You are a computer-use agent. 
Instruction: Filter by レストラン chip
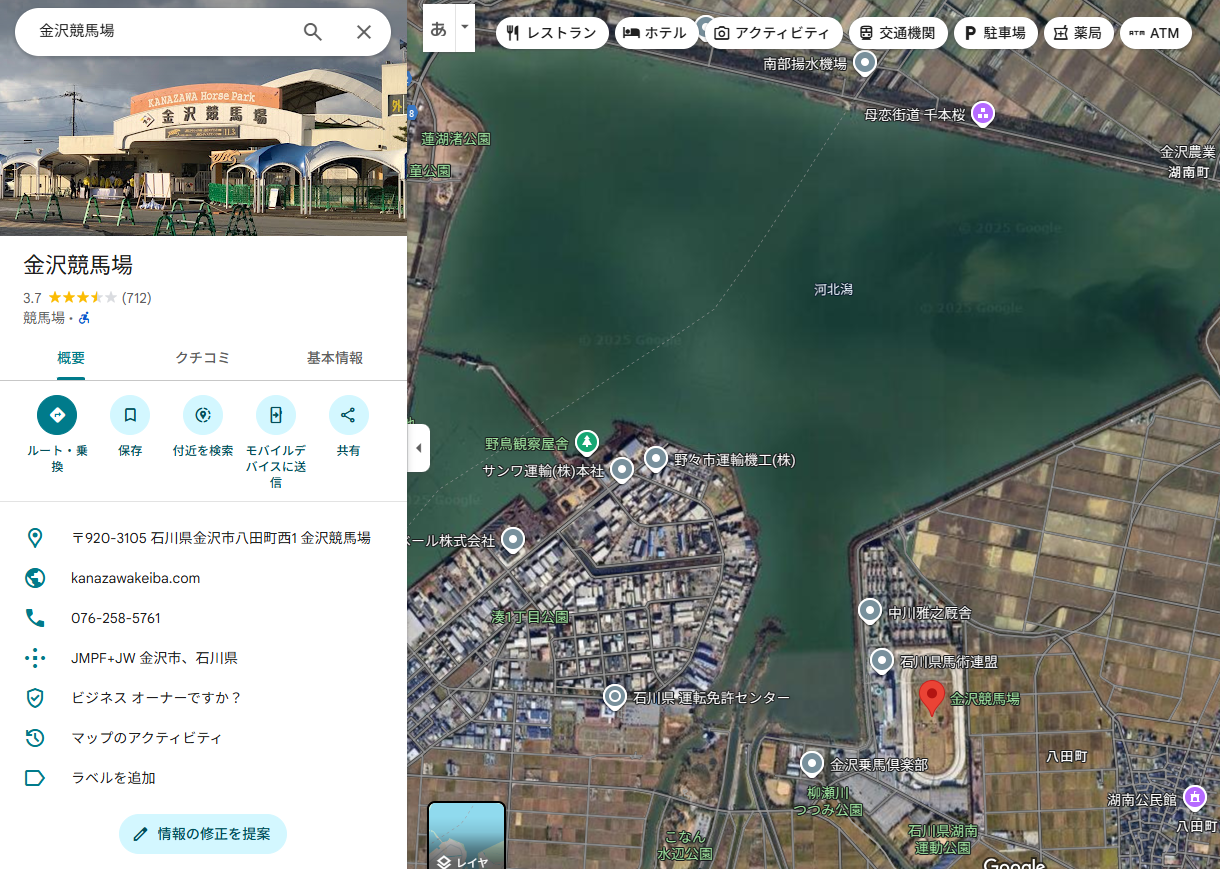point(552,33)
